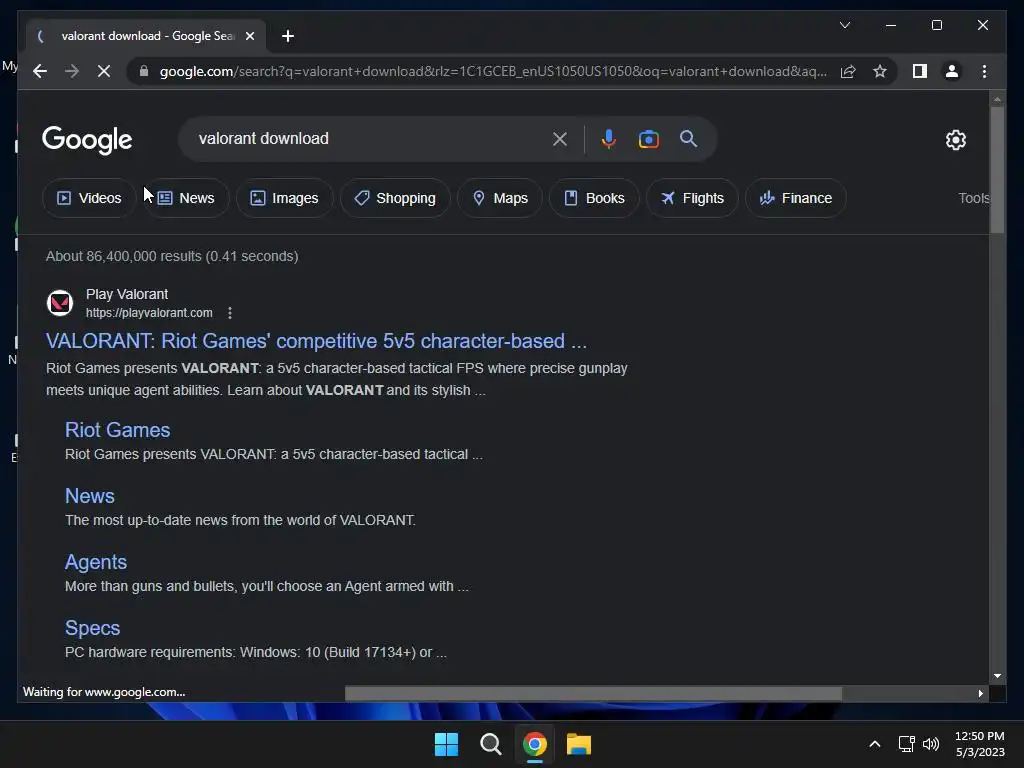The height and width of the screenshot is (768, 1024).
Task: Click the forward navigation arrow
Action: 72,71
